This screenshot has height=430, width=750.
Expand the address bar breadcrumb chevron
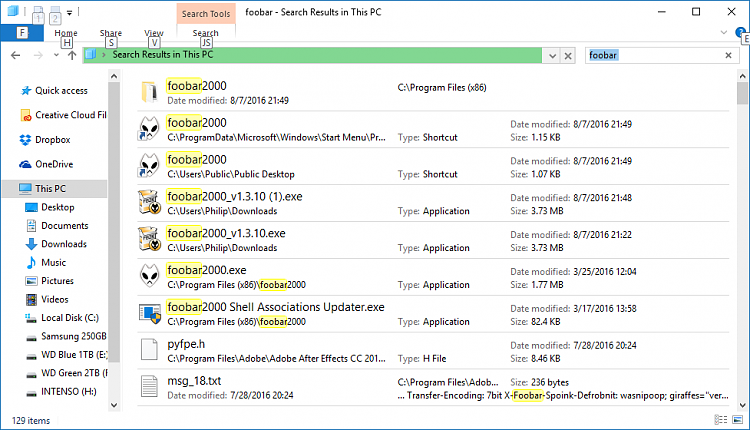103,55
